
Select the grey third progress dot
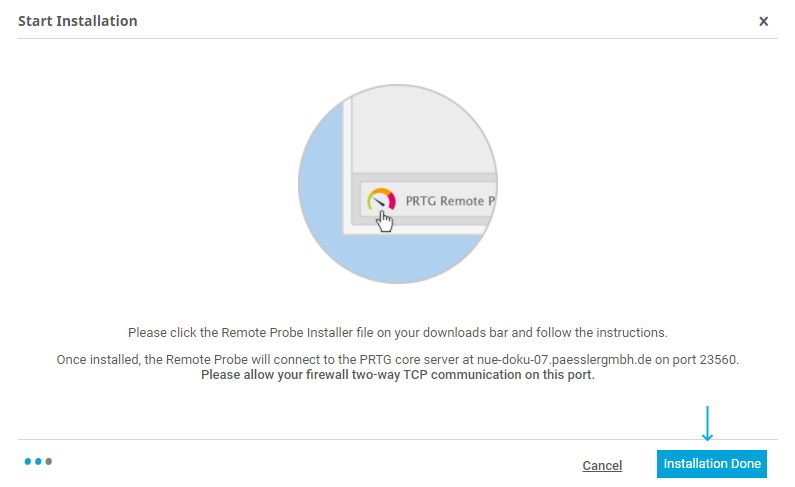pyautogui.click(x=48, y=462)
